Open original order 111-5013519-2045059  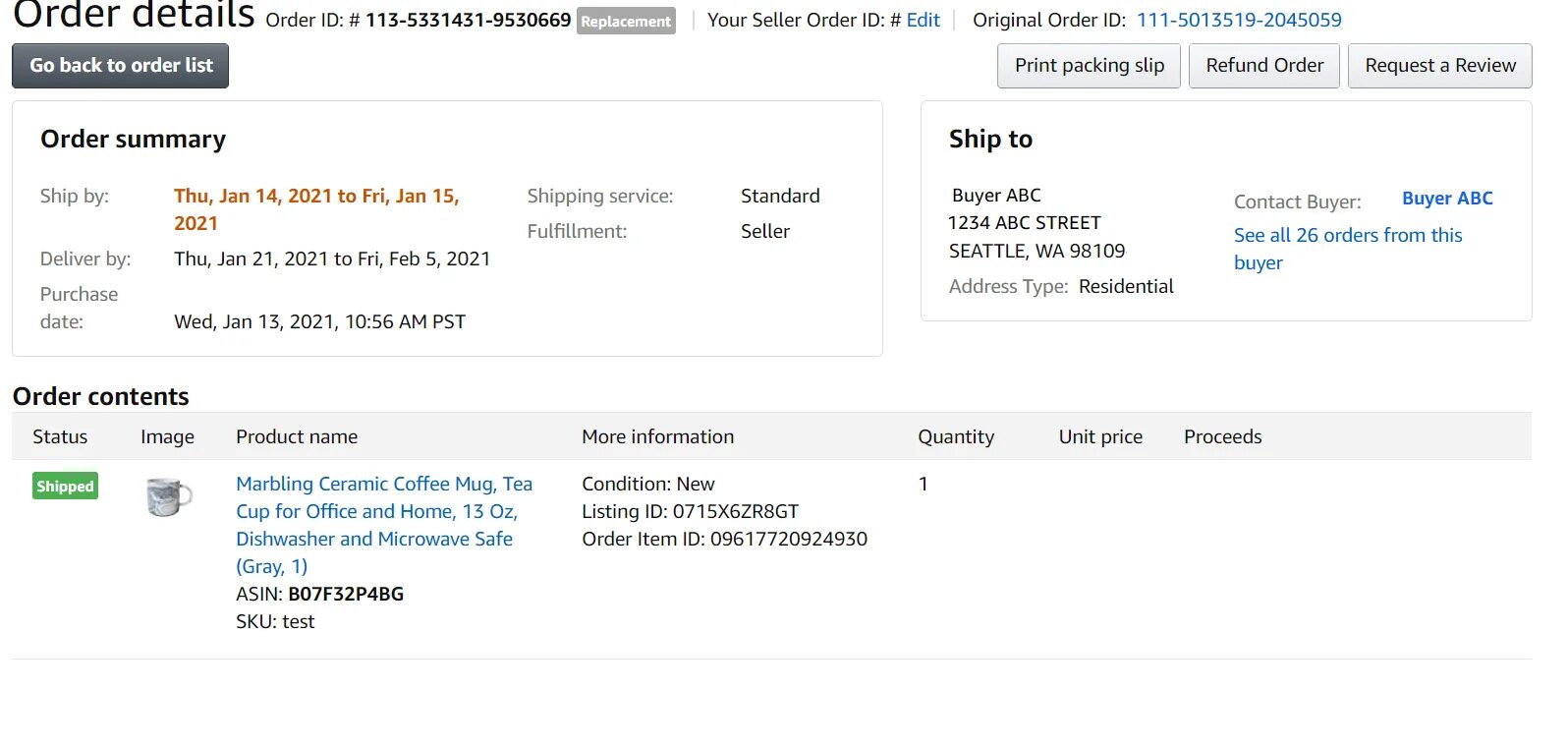(x=1239, y=20)
